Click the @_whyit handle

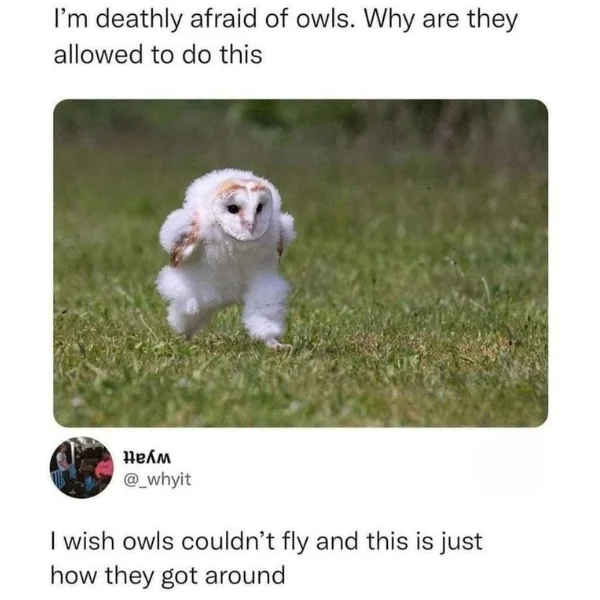pyautogui.click(x=157, y=479)
